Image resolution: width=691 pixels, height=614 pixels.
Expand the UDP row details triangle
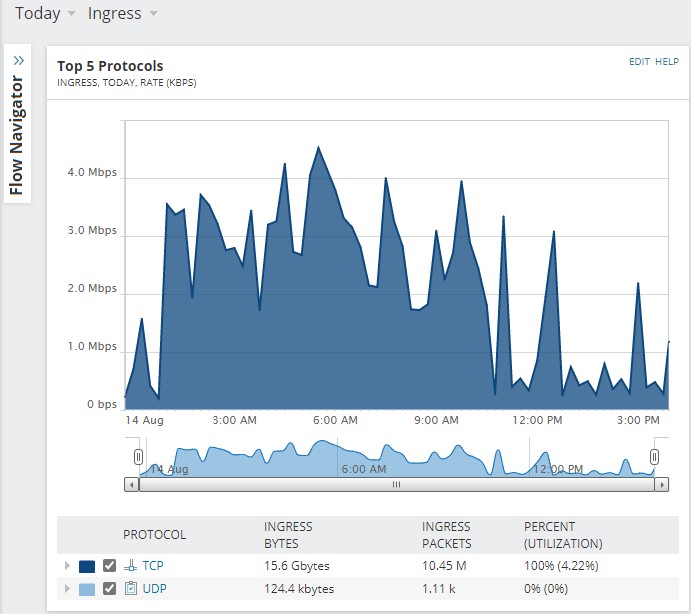pos(67,588)
